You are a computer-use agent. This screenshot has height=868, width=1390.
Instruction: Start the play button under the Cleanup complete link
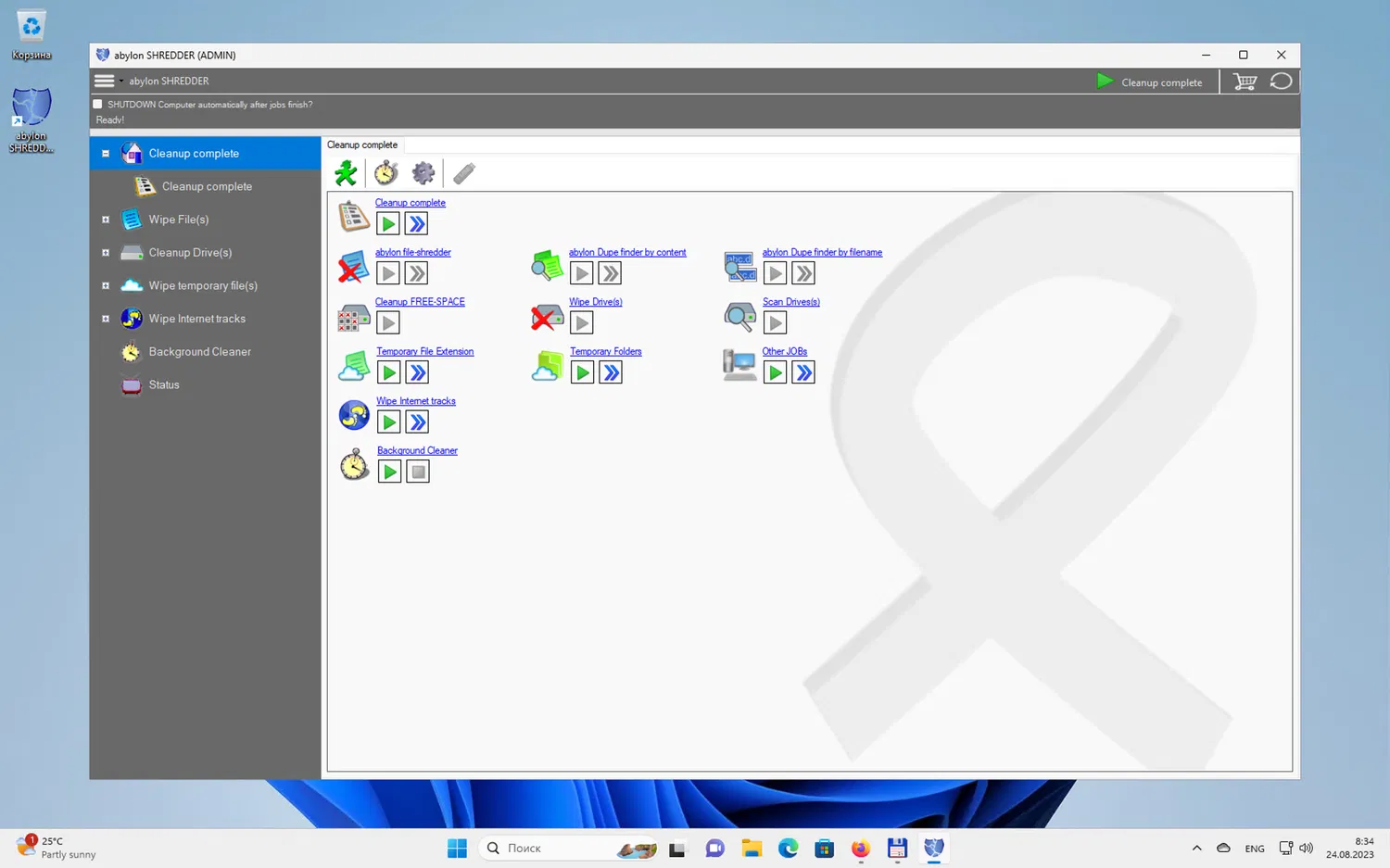pyautogui.click(x=388, y=223)
